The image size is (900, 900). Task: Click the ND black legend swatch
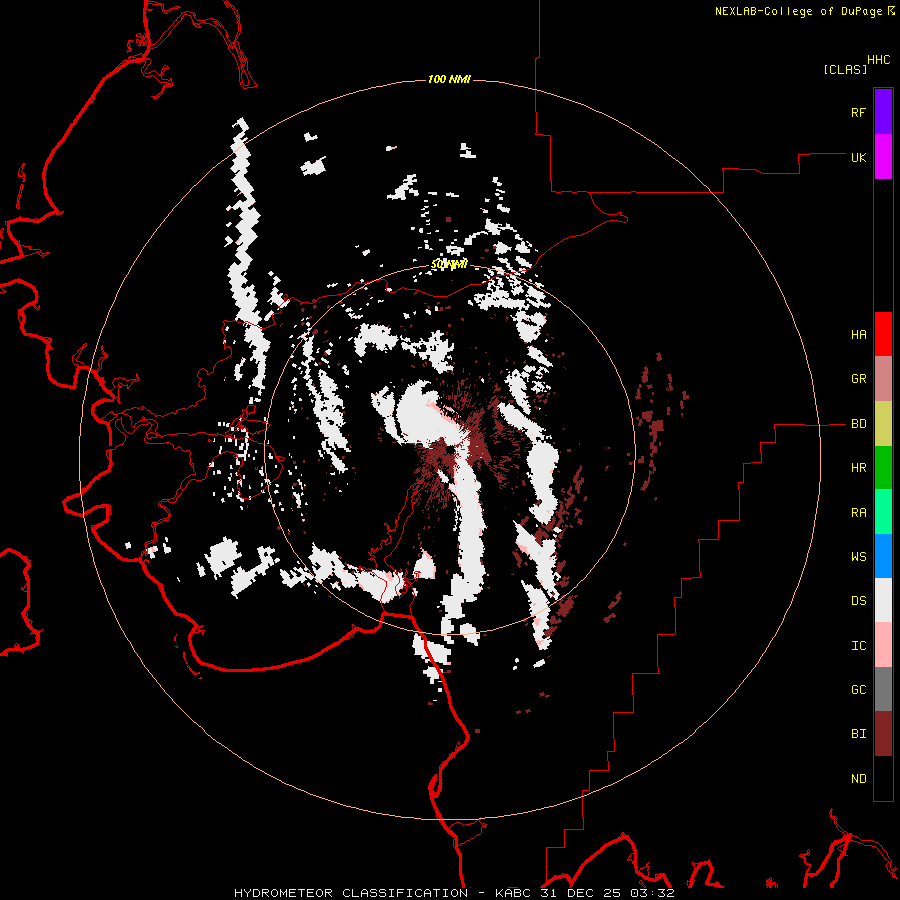(883, 778)
